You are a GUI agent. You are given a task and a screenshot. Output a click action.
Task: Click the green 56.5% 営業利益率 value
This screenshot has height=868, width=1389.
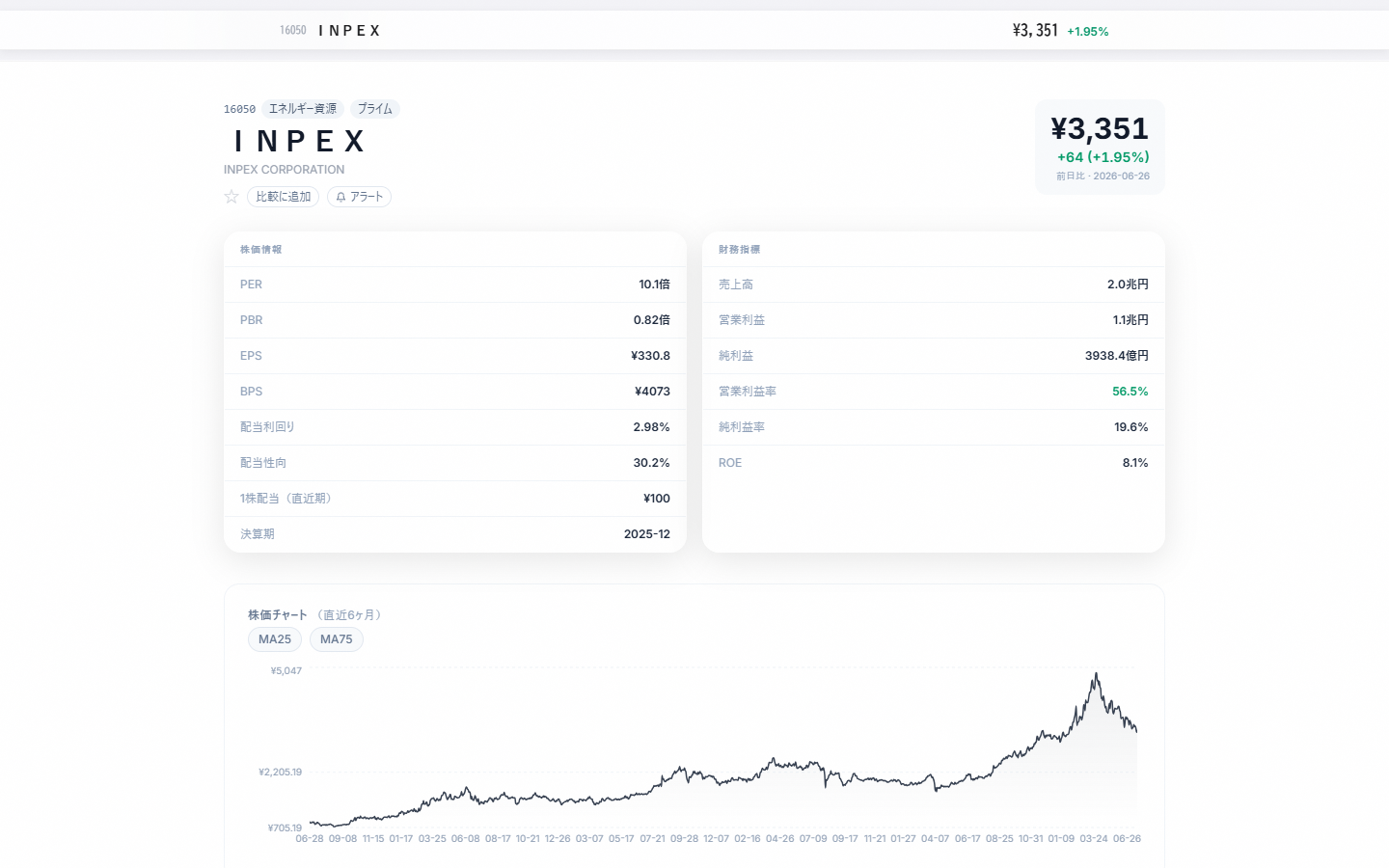pyautogui.click(x=1130, y=392)
